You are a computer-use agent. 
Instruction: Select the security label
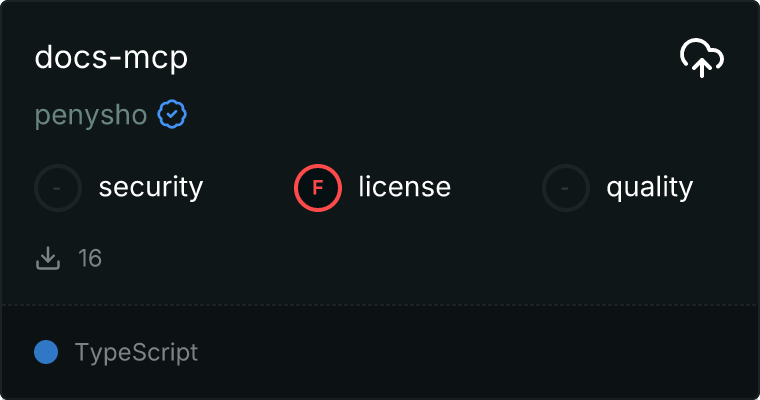150,187
